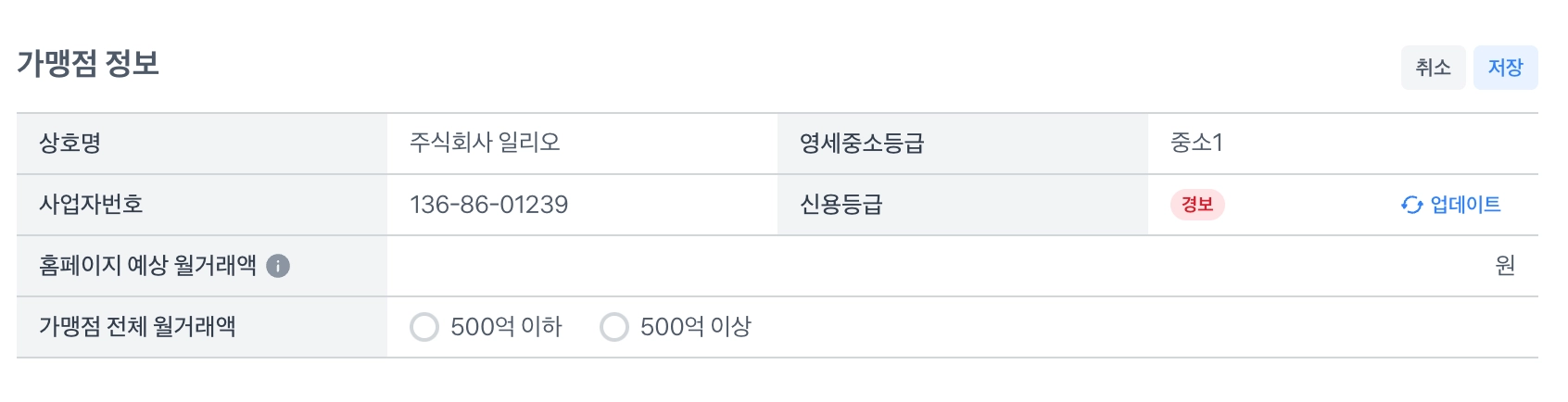Click the 중소1 grade value
The height and width of the screenshot is (402, 1568).
(x=1196, y=144)
